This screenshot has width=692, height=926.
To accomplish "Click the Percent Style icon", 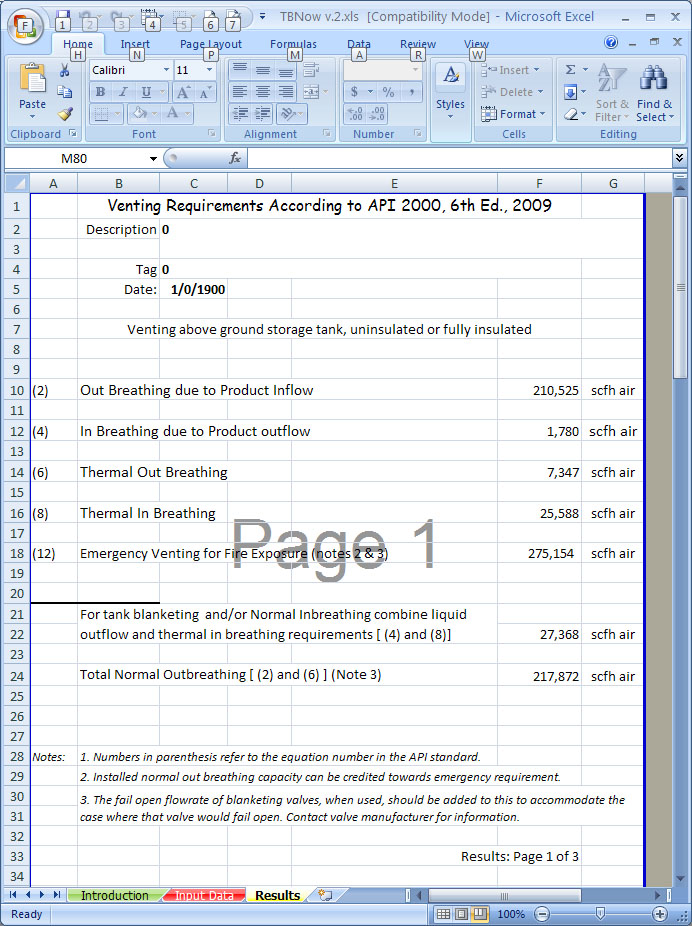I will [x=388, y=92].
